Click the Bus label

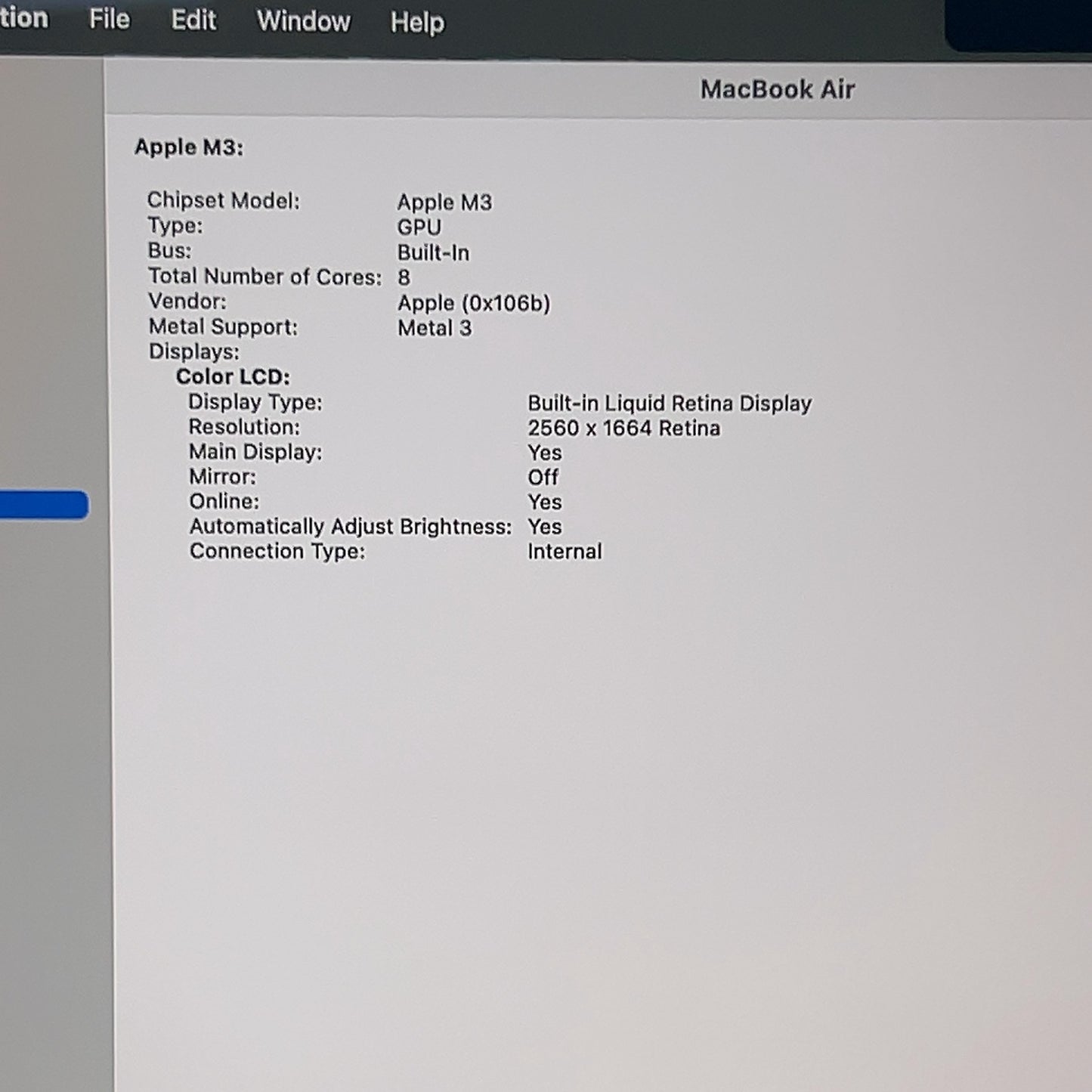169,250
